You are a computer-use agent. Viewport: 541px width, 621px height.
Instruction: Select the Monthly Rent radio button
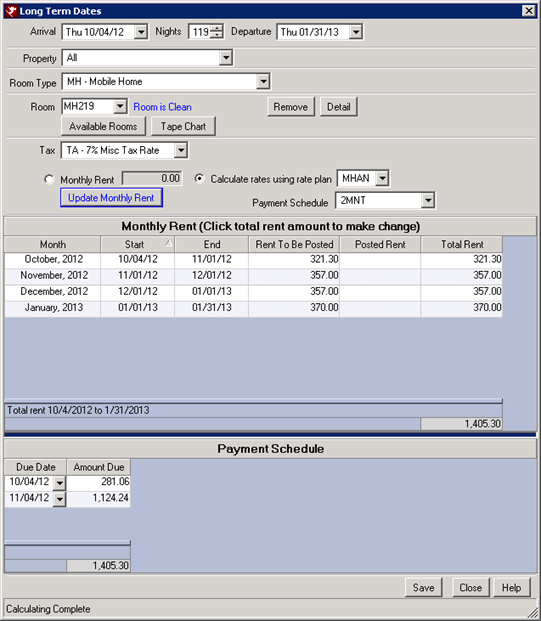coord(49,179)
